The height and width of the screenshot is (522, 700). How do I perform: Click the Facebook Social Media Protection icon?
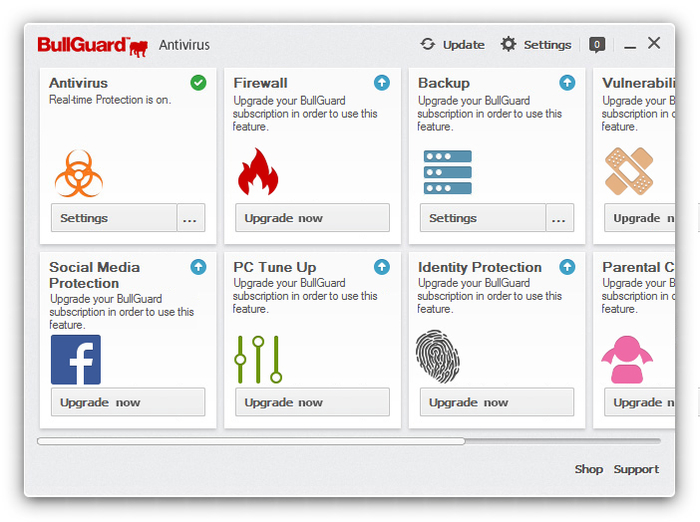tap(76, 360)
